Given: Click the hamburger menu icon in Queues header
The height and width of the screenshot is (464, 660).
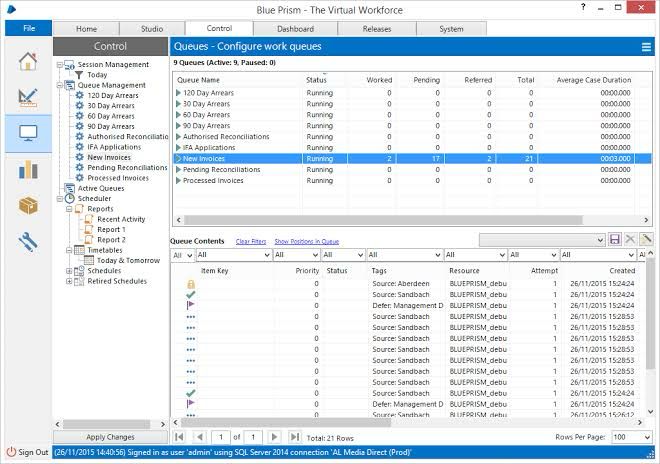Looking at the screenshot, I should click(x=646, y=47).
